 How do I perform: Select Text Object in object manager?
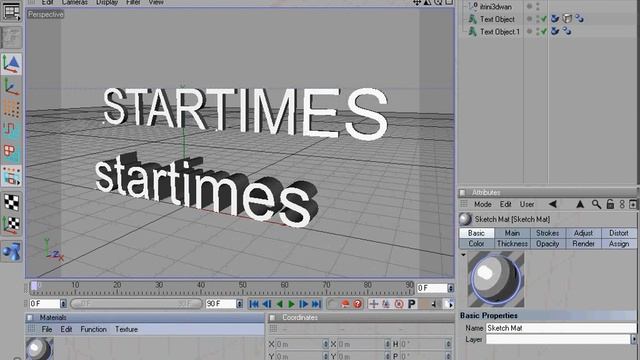[x=497, y=19]
